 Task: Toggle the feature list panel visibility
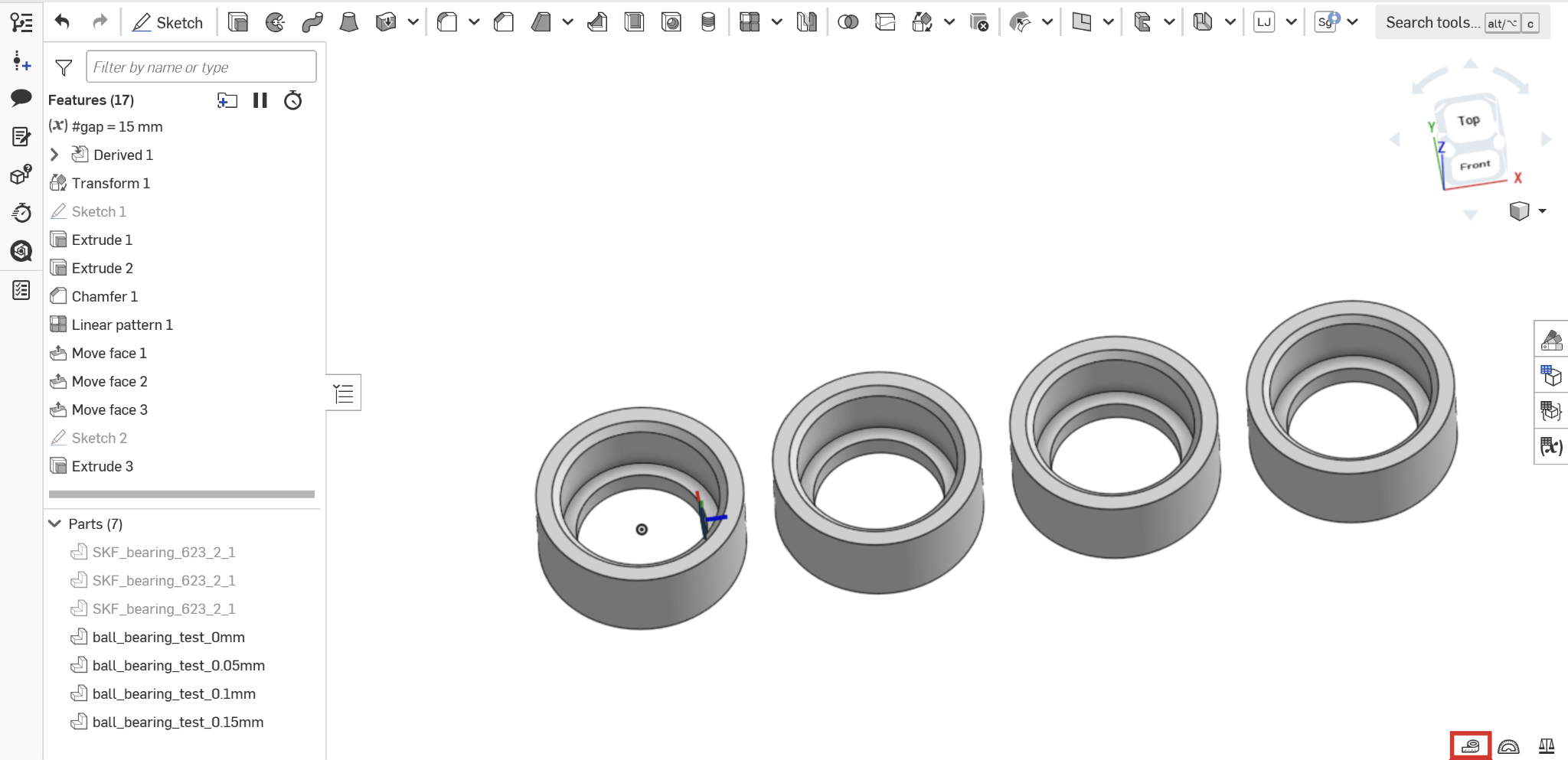[x=344, y=393]
